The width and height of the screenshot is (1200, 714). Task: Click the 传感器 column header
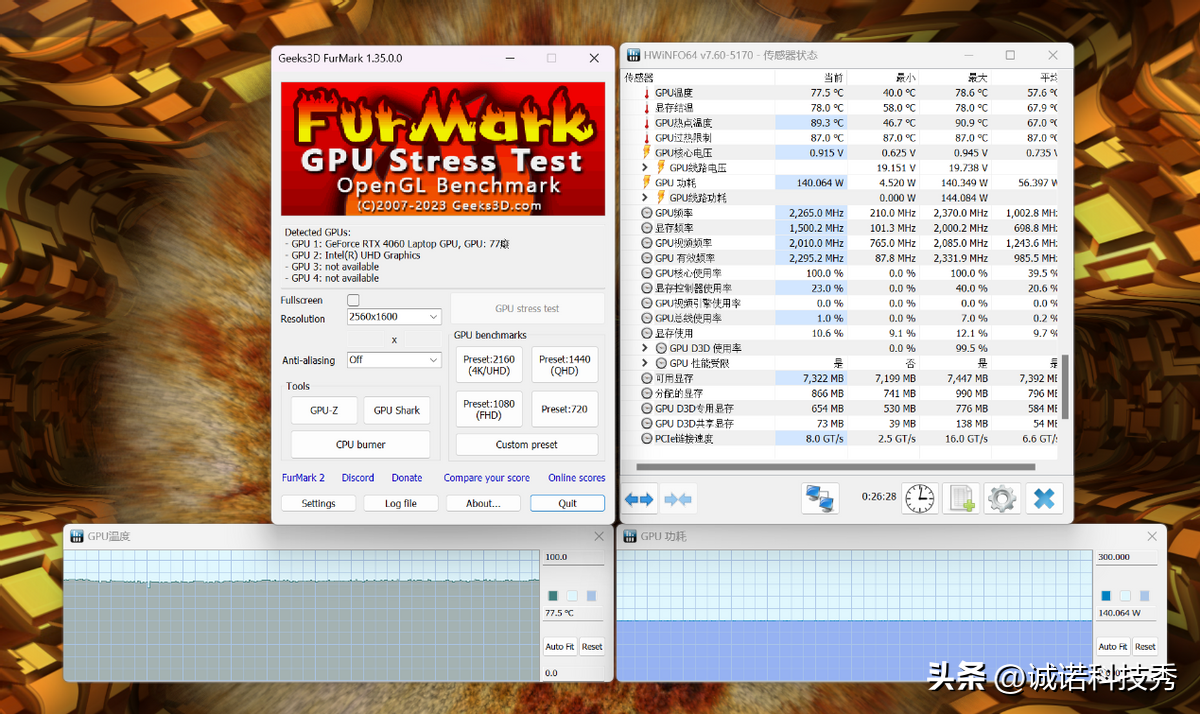point(639,78)
